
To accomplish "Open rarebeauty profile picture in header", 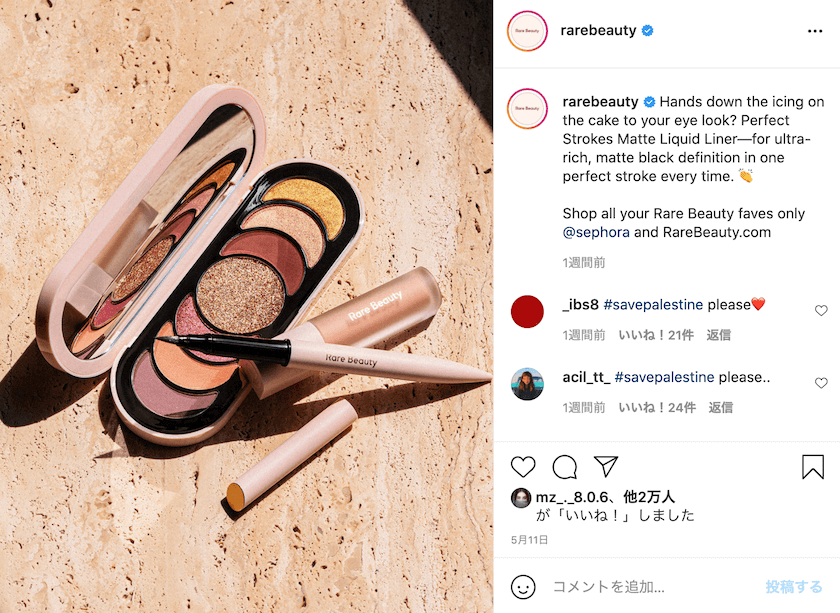I will tap(527, 31).
